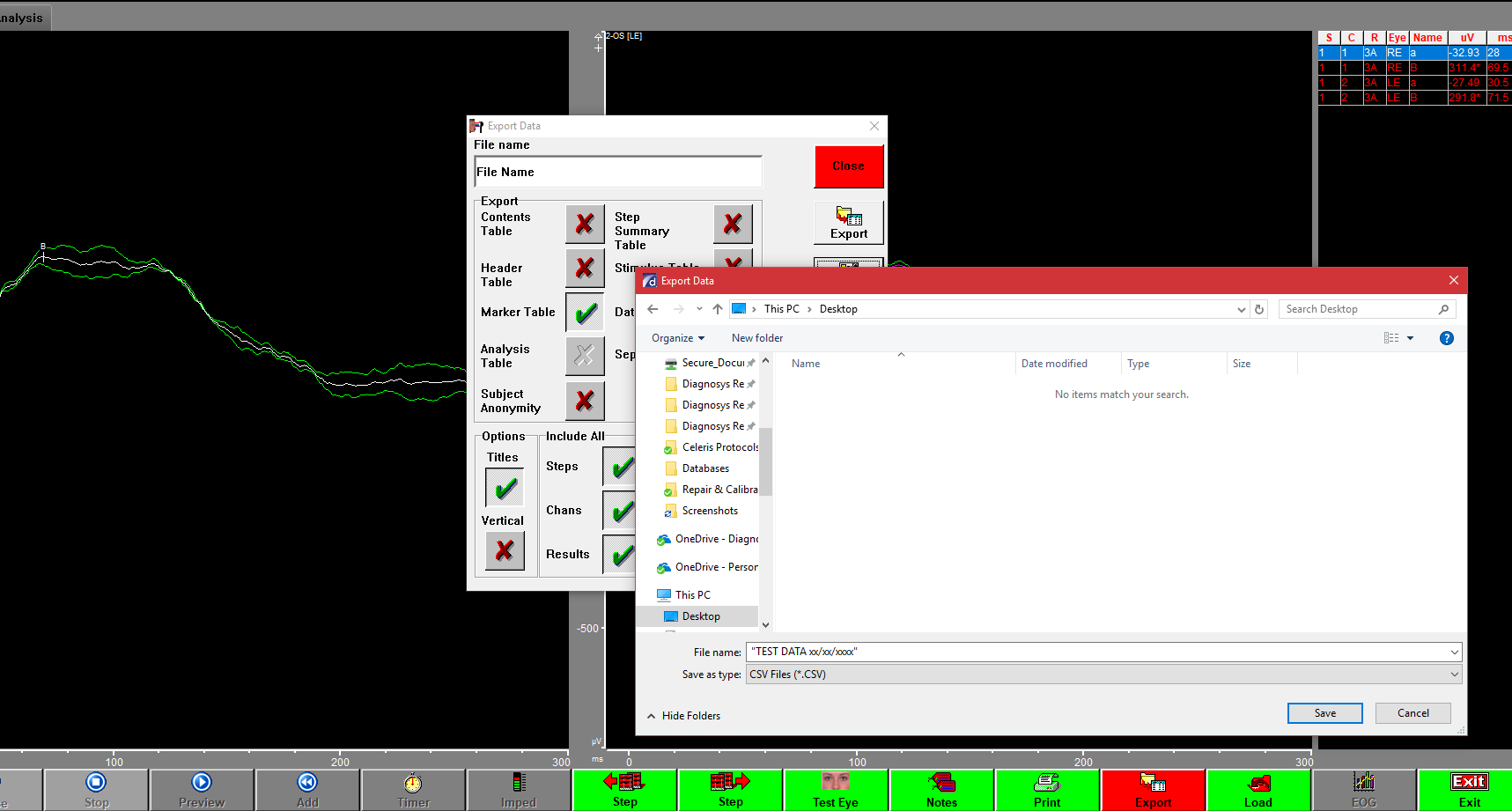Image resolution: width=1512 pixels, height=811 pixels.
Task: Open recent locations dropdown arrow
Action: point(699,309)
